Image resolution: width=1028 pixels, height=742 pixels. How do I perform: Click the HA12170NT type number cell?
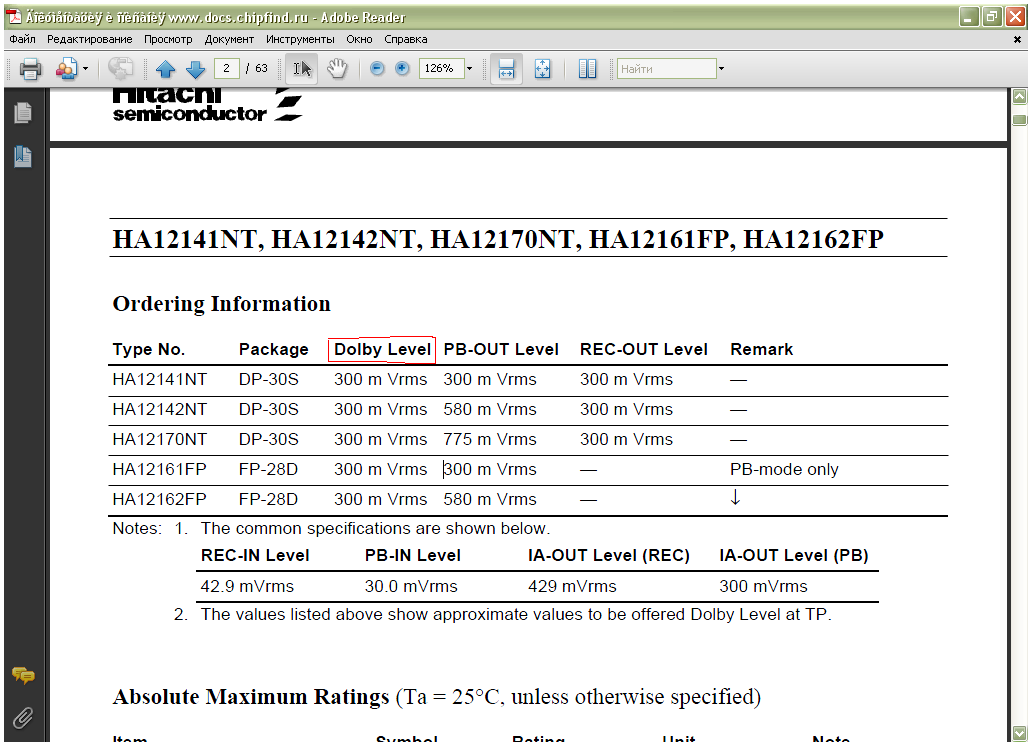(x=159, y=440)
